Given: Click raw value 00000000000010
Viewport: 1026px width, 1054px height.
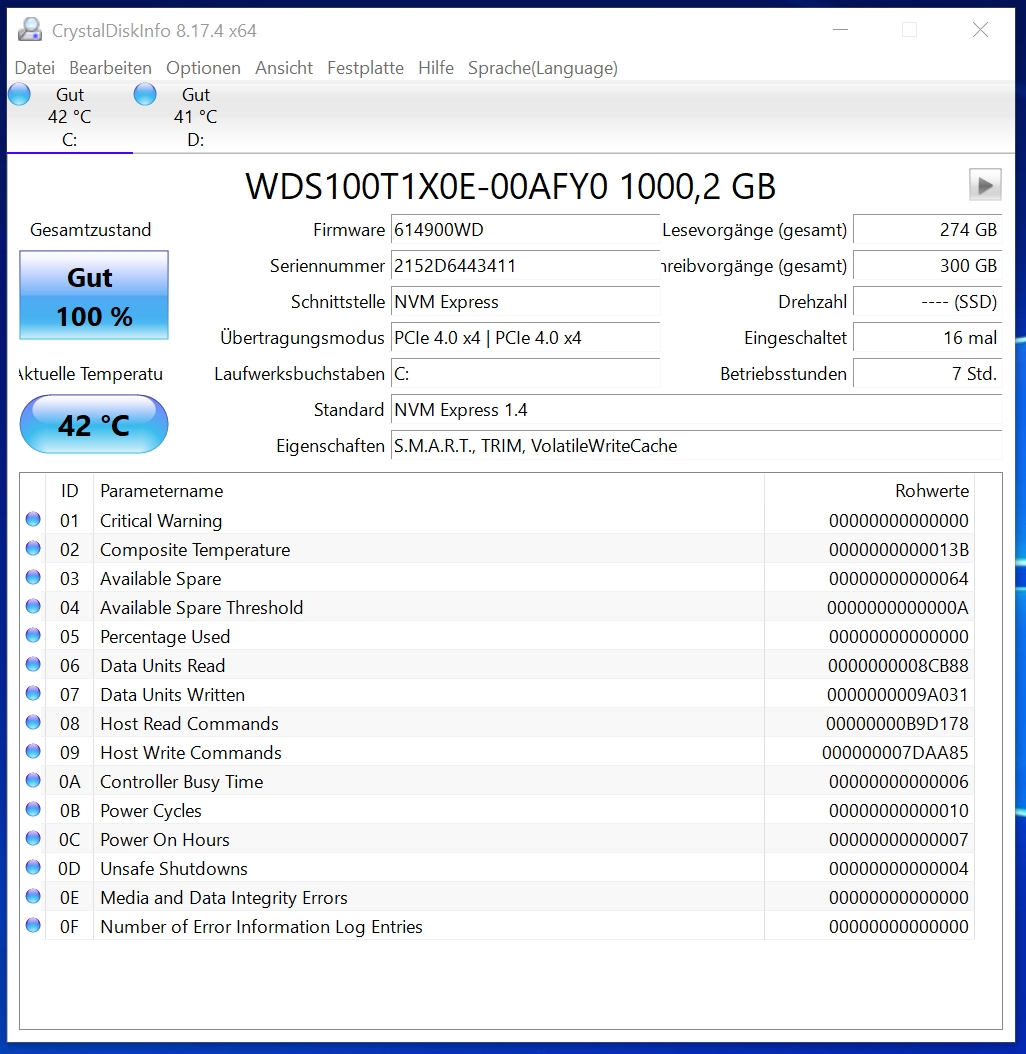Looking at the screenshot, I should click(898, 811).
